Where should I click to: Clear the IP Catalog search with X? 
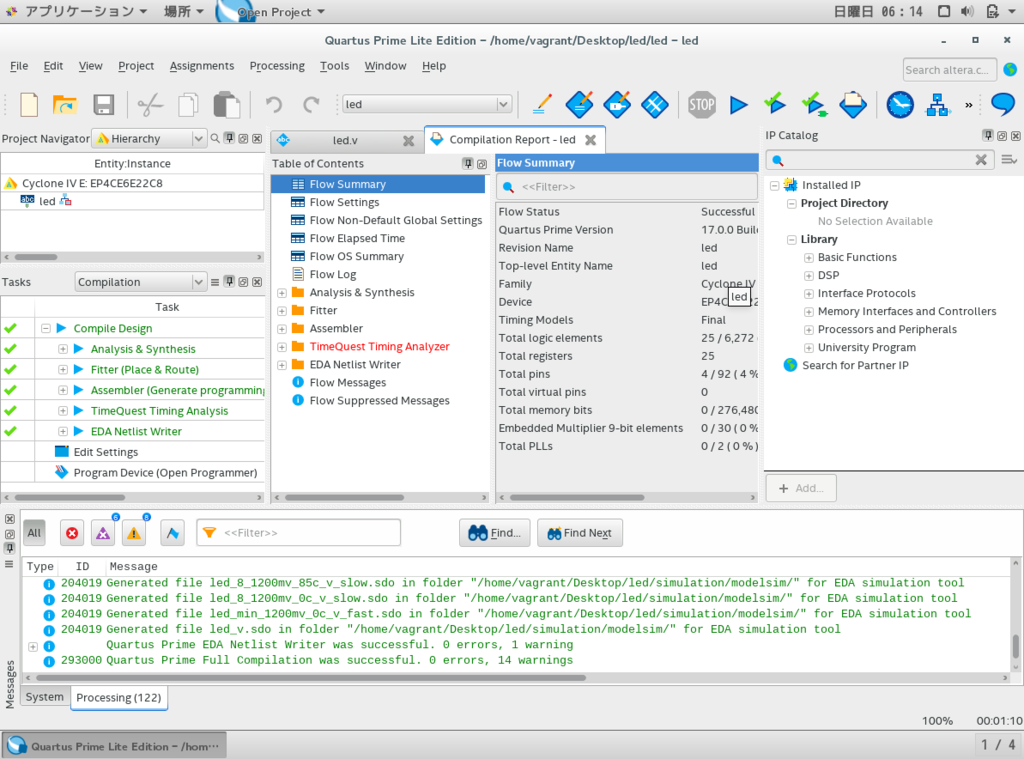pos(981,160)
